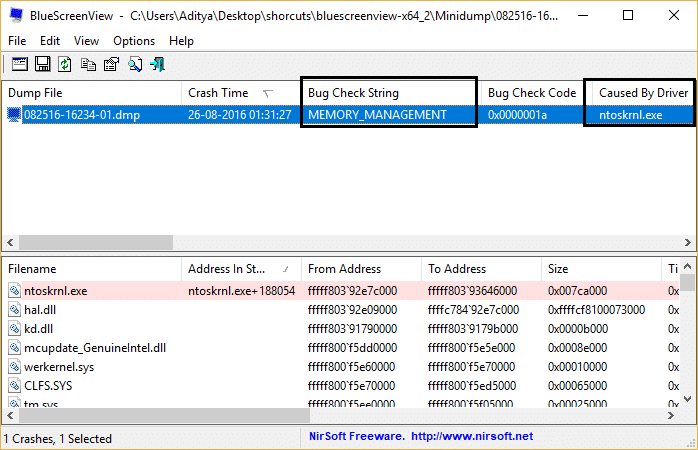The image size is (698, 450).
Task: Sort by Bug Check String column
Action: pos(353,93)
